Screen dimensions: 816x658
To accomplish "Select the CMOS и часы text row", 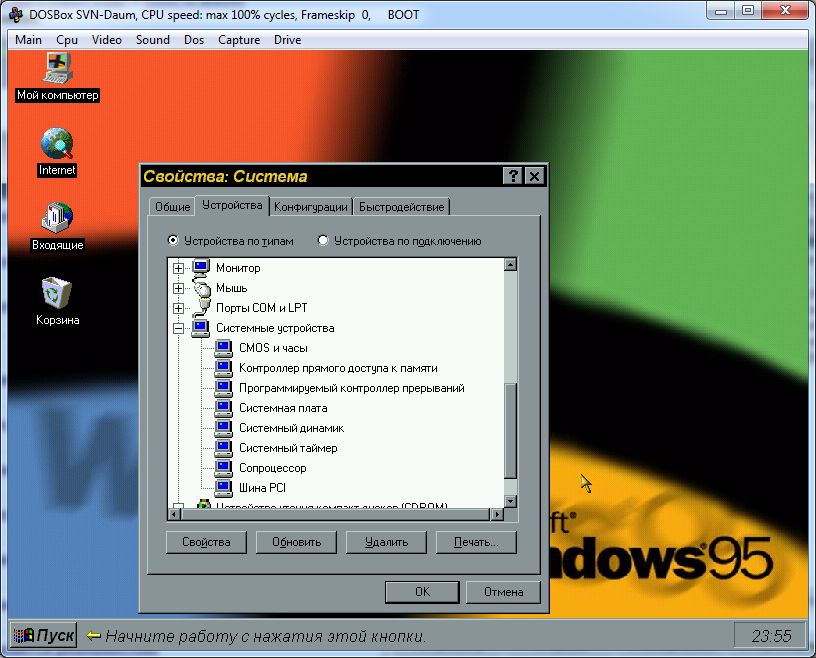I will point(273,348).
